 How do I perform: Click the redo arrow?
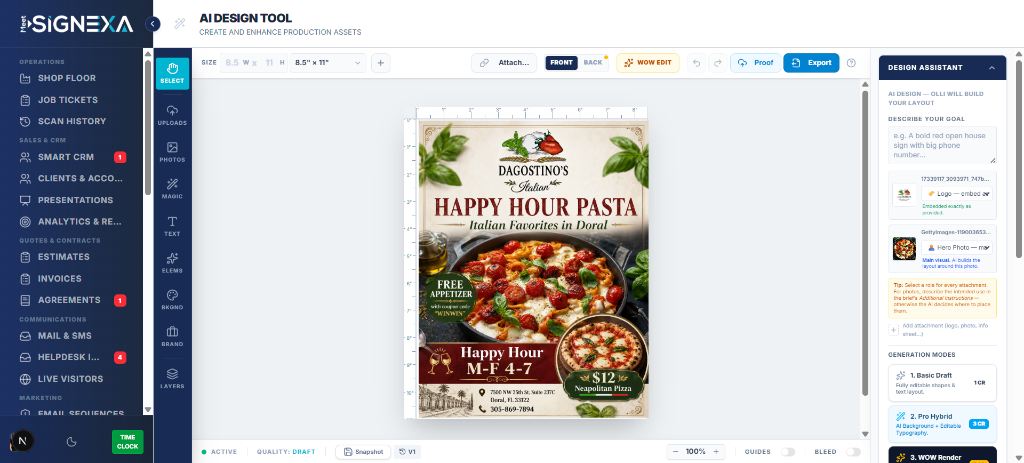pyautogui.click(x=718, y=63)
